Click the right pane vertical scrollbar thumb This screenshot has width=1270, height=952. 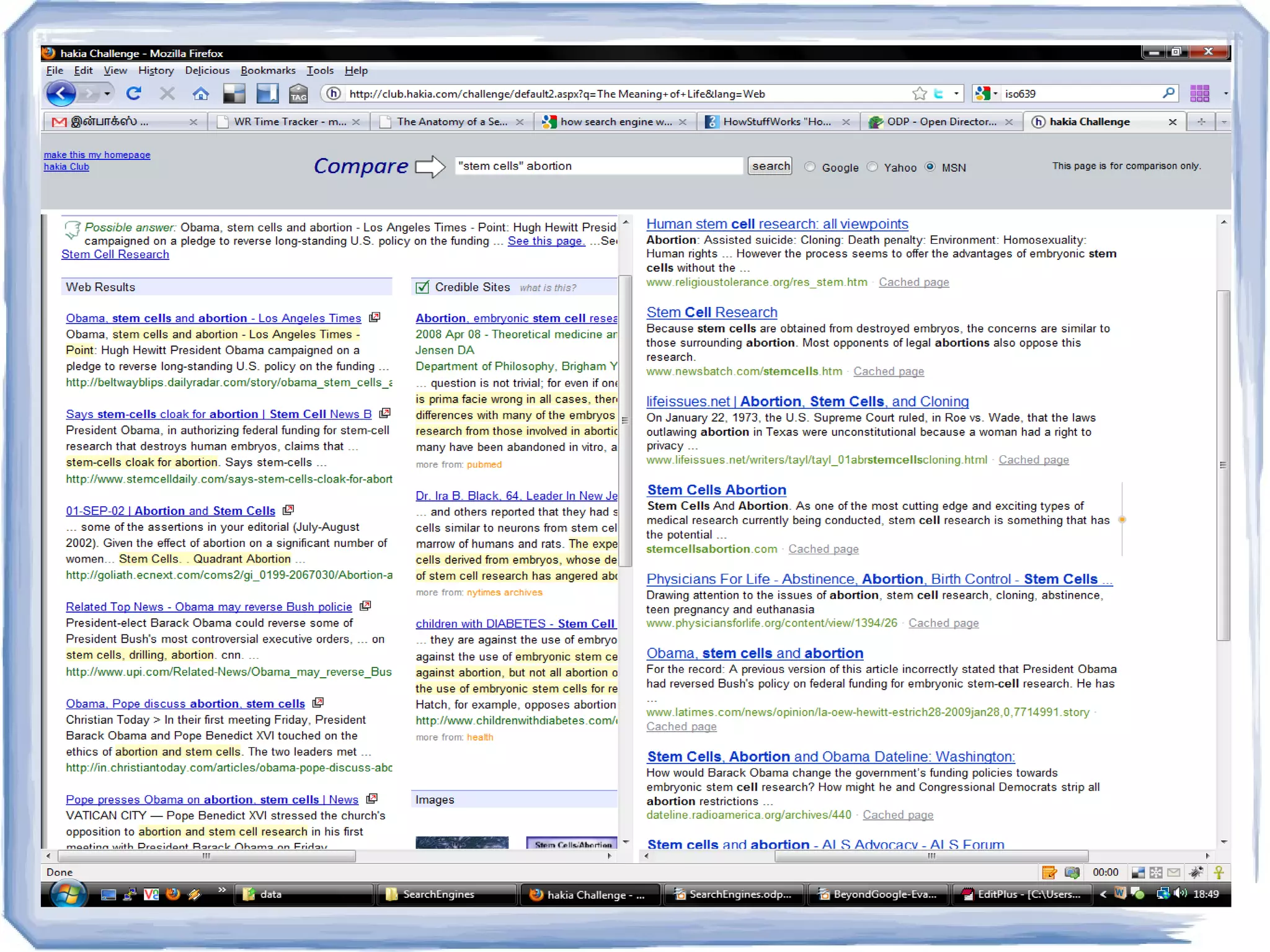pyautogui.click(x=1223, y=465)
